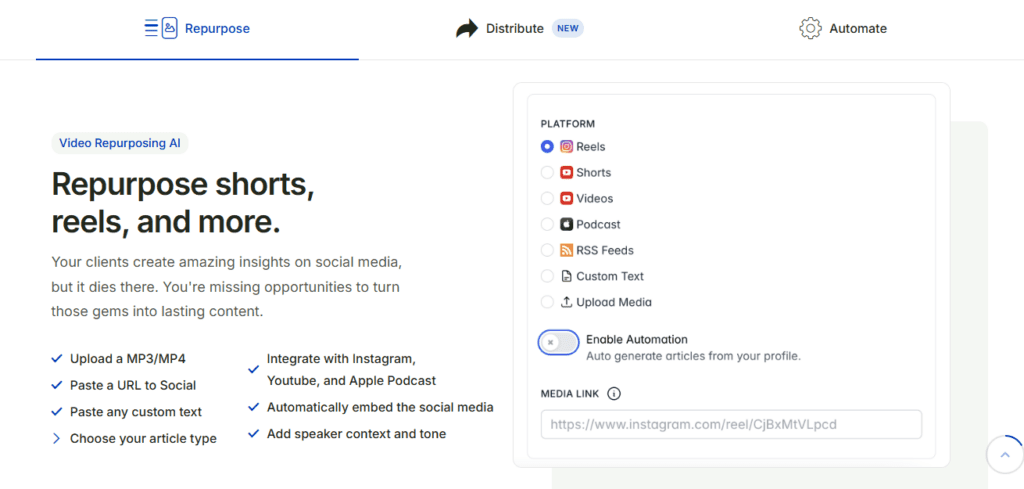Click the Custom Text document icon
The width and height of the screenshot is (1024, 489).
pos(567,276)
